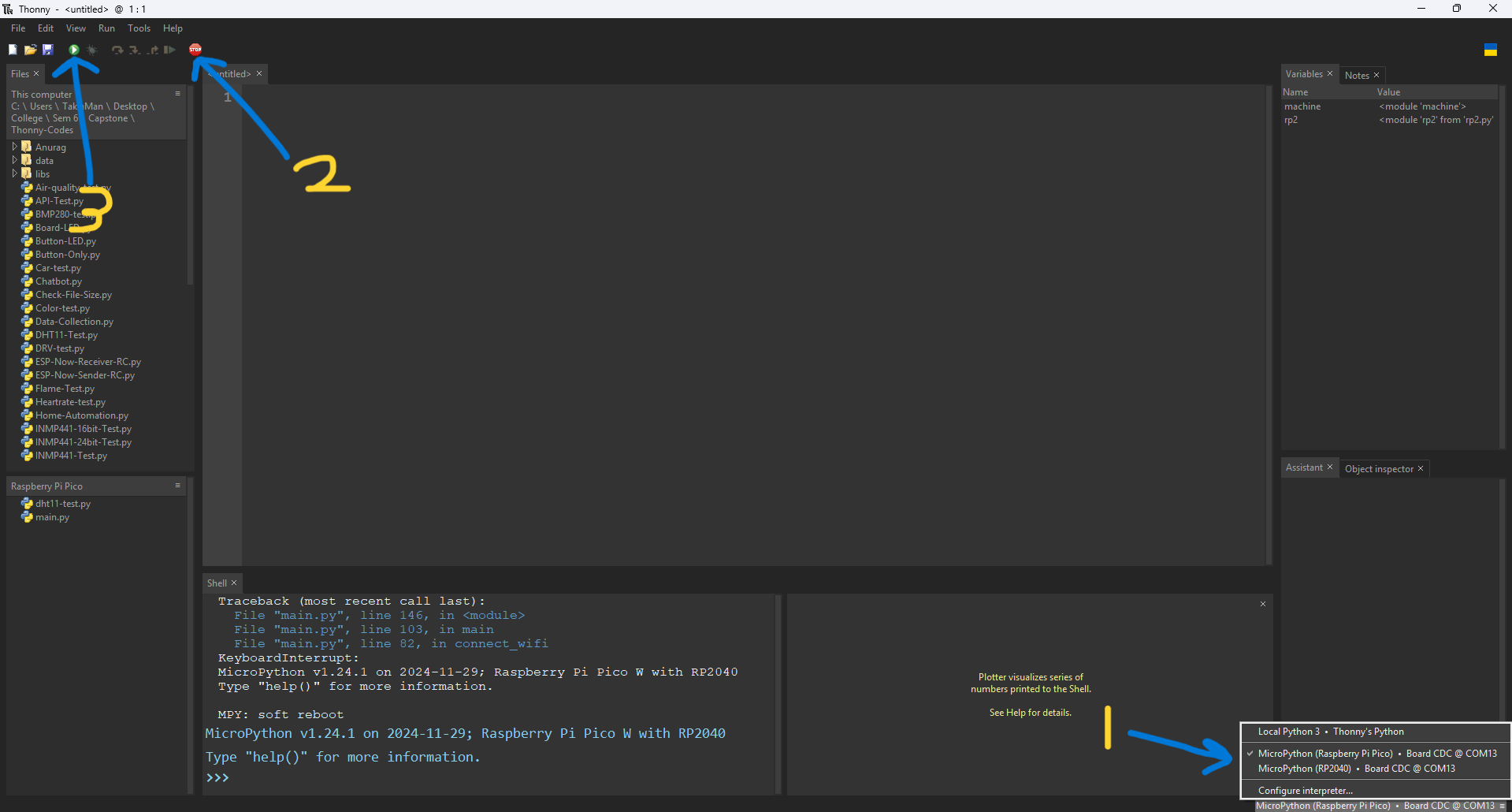Select ESP-Now-Receiver-RC.py in the file list
The width and height of the screenshot is (1512, 812).
[x=87, y=362]
